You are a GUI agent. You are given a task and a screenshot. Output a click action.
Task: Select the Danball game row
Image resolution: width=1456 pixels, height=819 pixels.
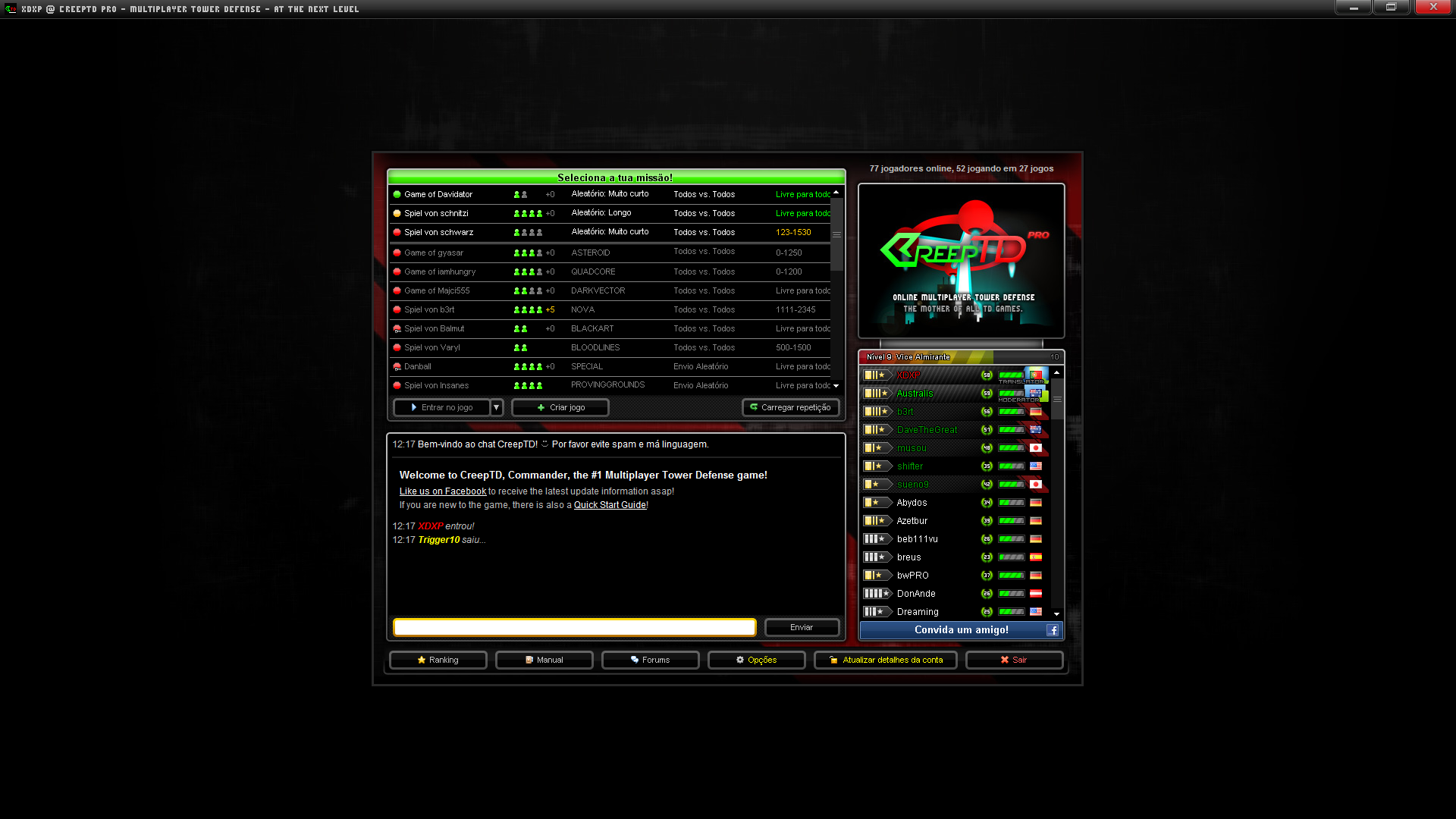(610, 366)
